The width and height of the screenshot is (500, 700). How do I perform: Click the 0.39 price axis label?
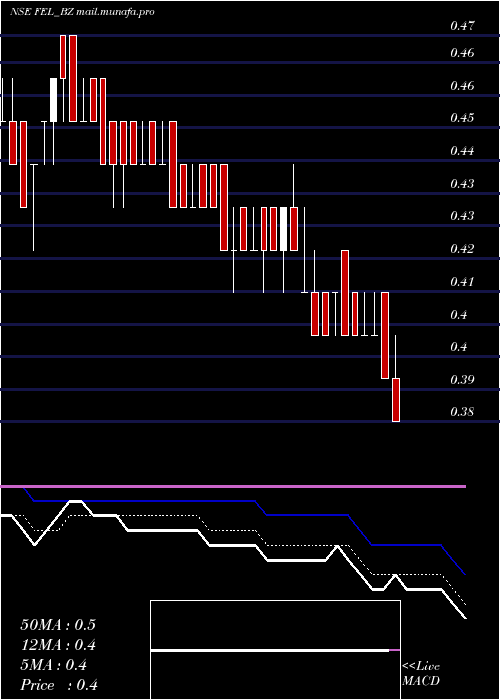462,380
